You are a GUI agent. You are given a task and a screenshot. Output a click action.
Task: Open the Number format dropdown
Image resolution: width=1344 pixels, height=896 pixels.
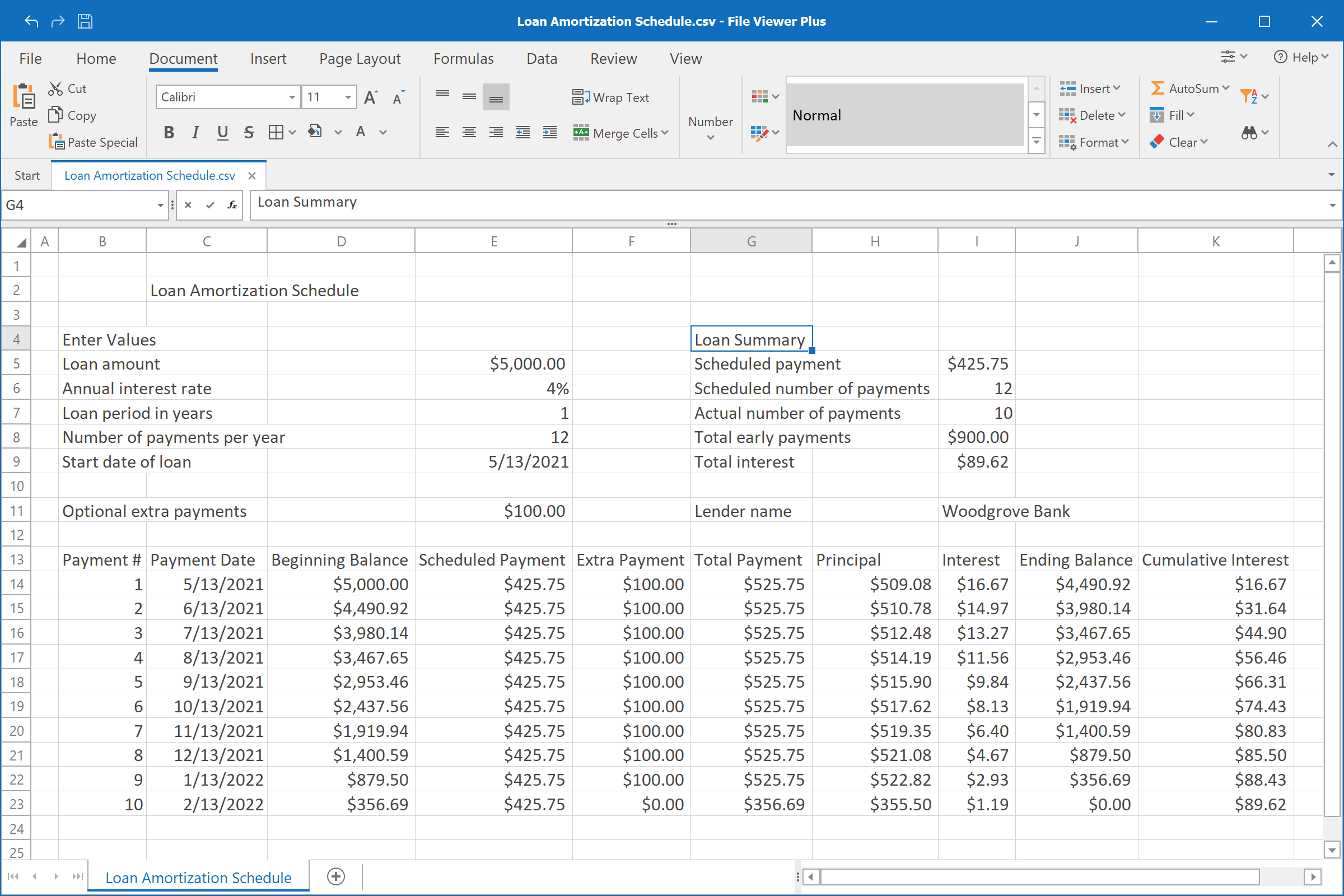coord(710,129)
